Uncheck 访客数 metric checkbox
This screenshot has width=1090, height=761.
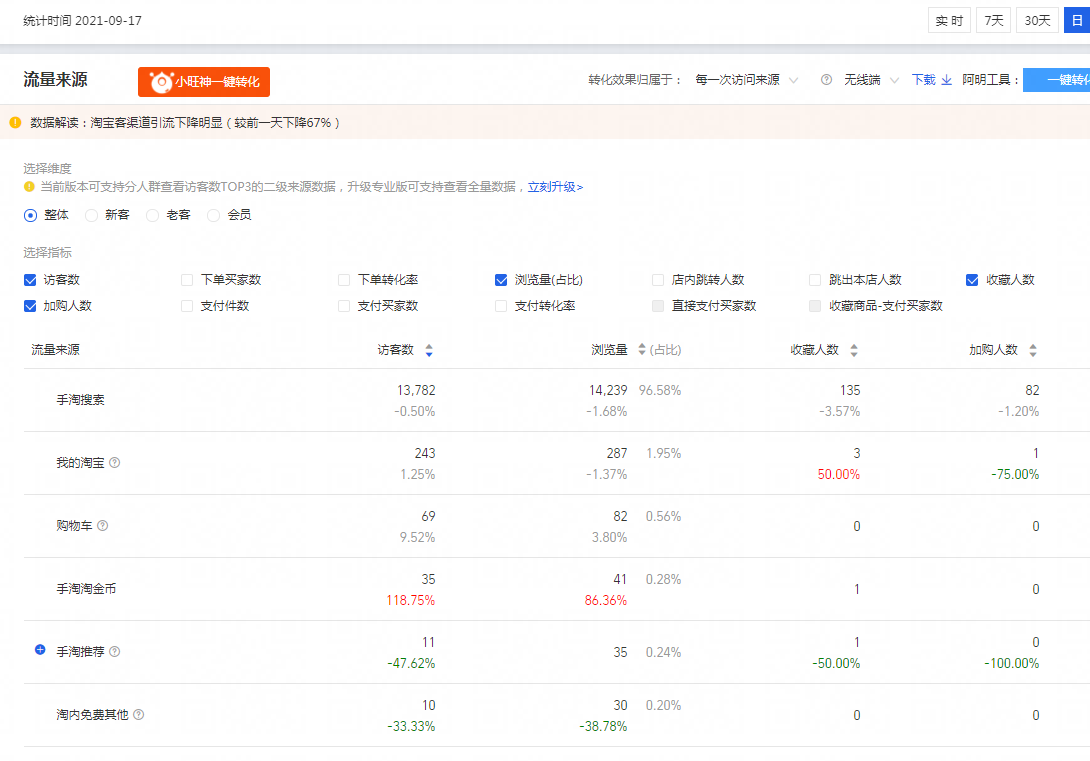[30, 280]
